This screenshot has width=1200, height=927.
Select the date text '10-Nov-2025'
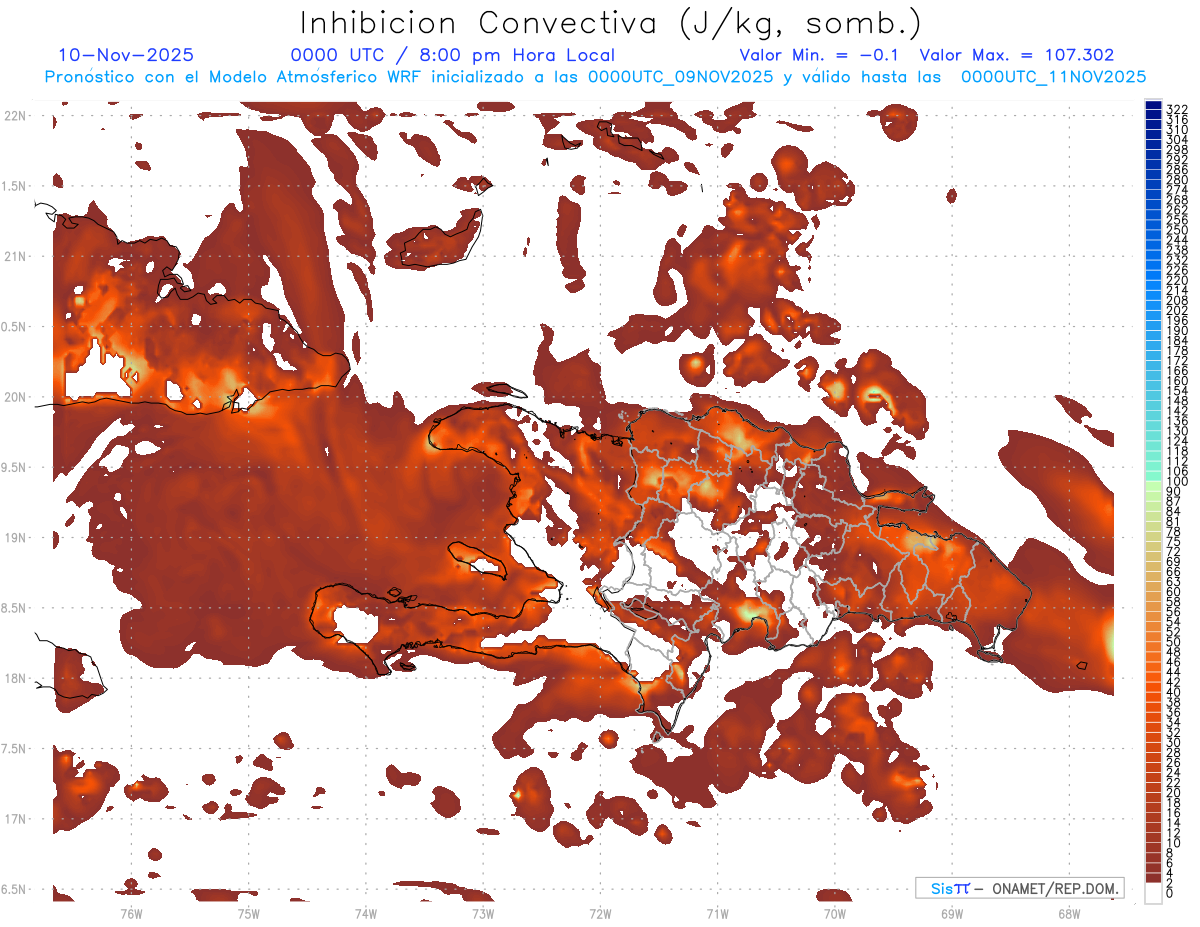point(127,55)
